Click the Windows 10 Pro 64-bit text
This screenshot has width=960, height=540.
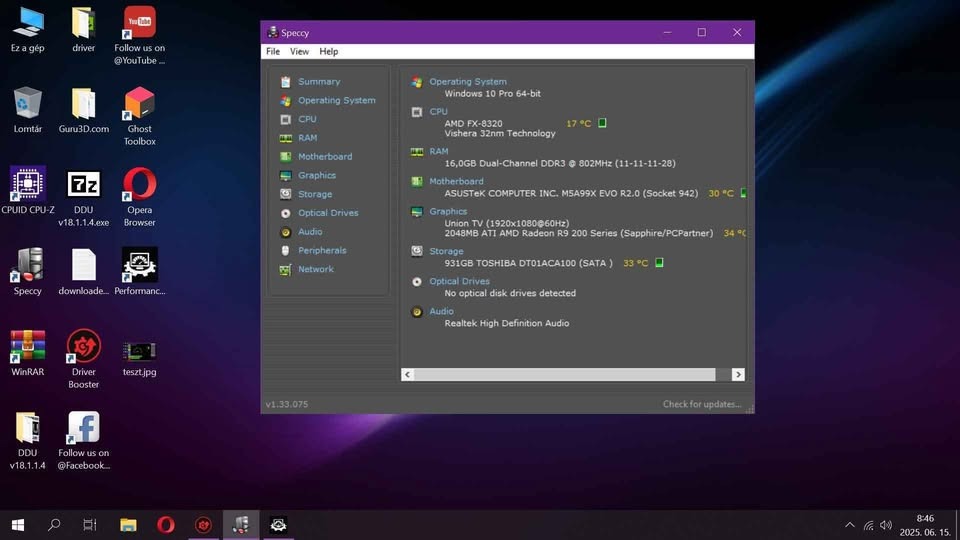(x=492, y=94)
